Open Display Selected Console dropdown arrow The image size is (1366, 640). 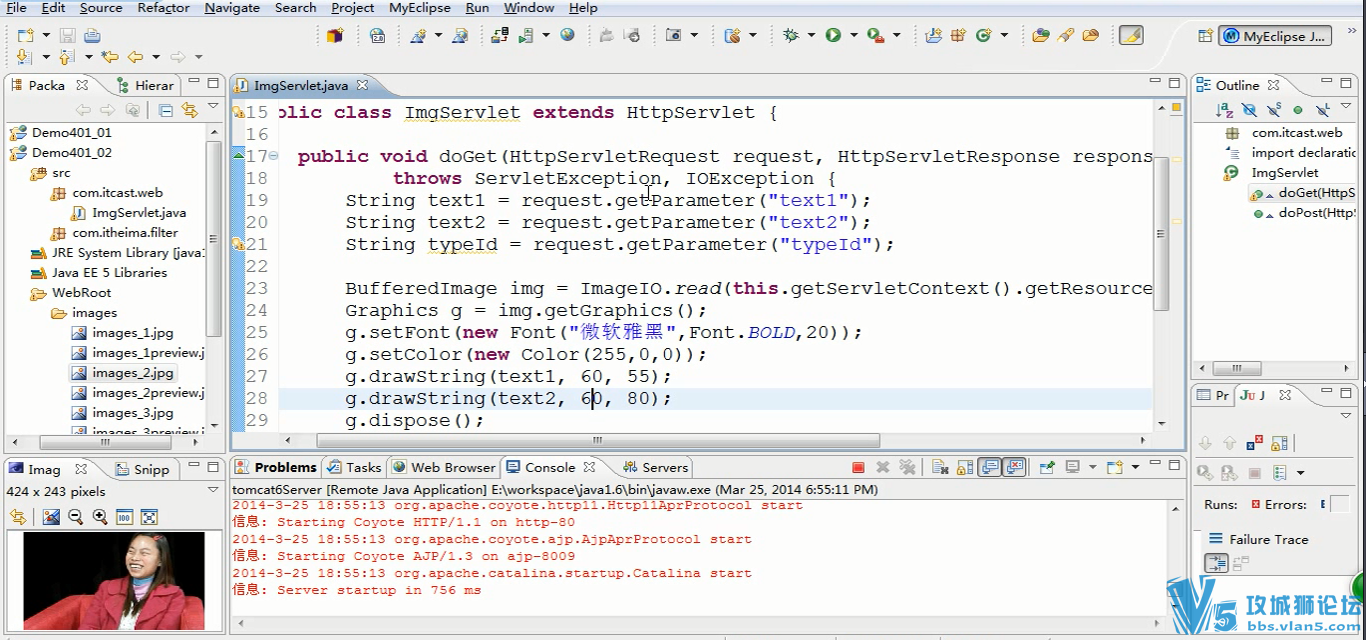pyautogui.click(x=1092, y=467)
